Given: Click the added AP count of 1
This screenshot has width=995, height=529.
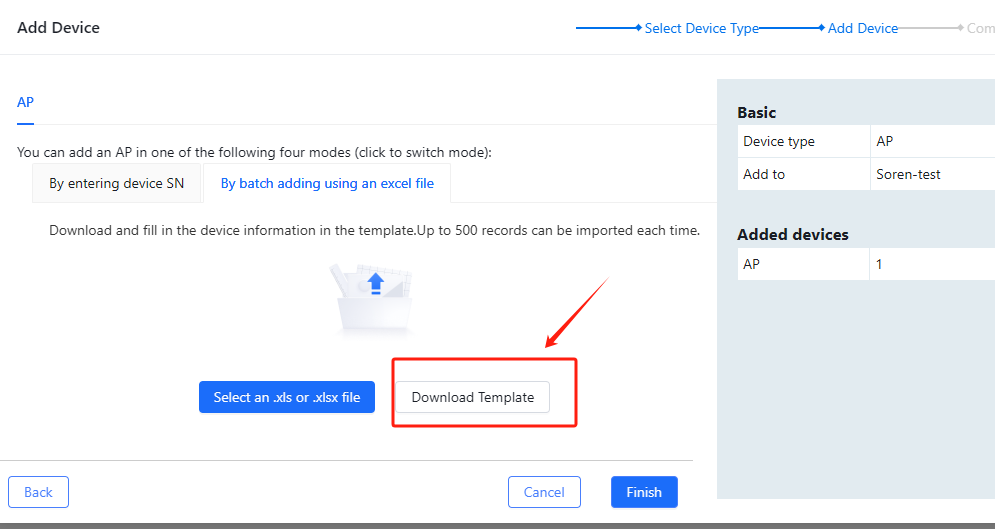Looking at the screenshot, I should tap(879, 264).
